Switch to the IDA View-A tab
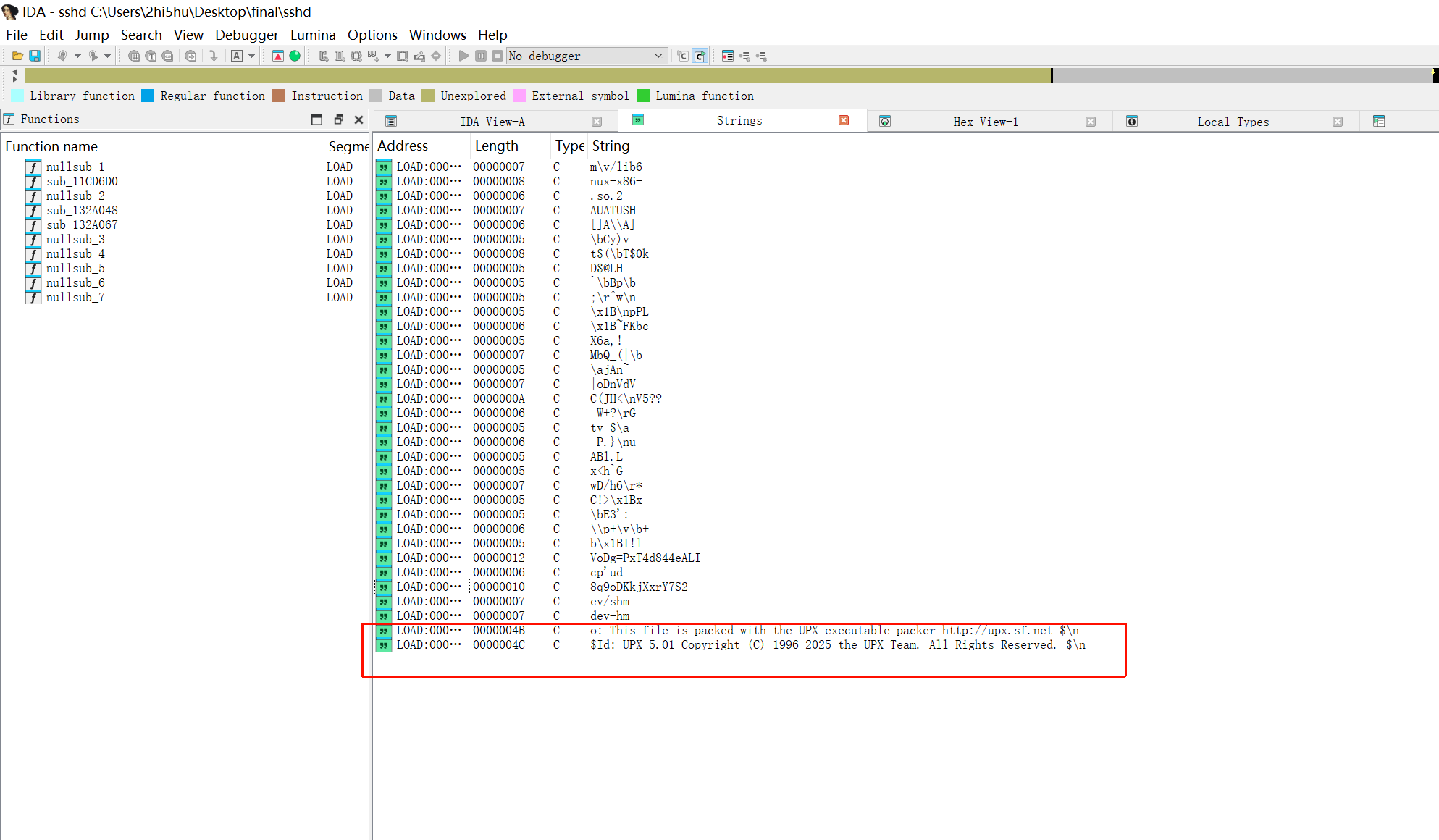This screenshot has height=840, width=1439. pos(492,122)
